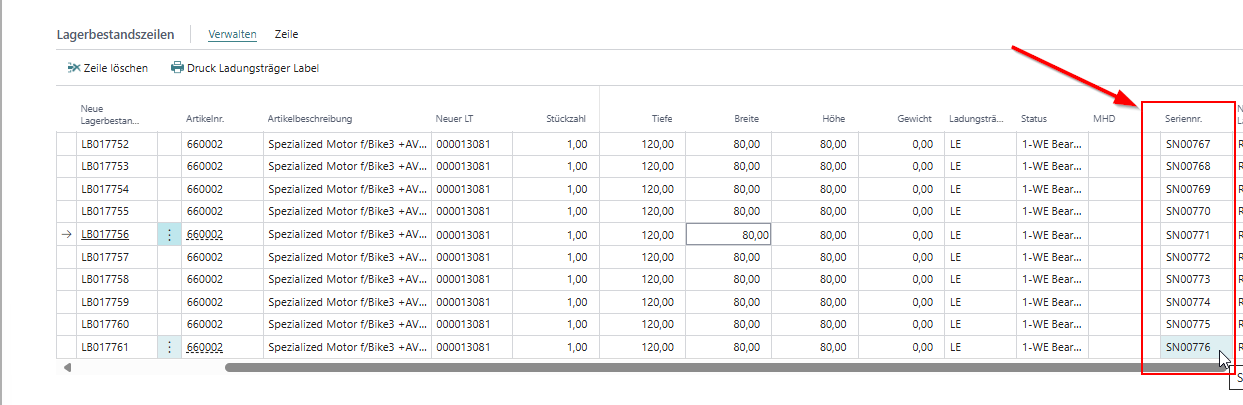
Task: Open the Status column header options
Action: point(1034,119)
